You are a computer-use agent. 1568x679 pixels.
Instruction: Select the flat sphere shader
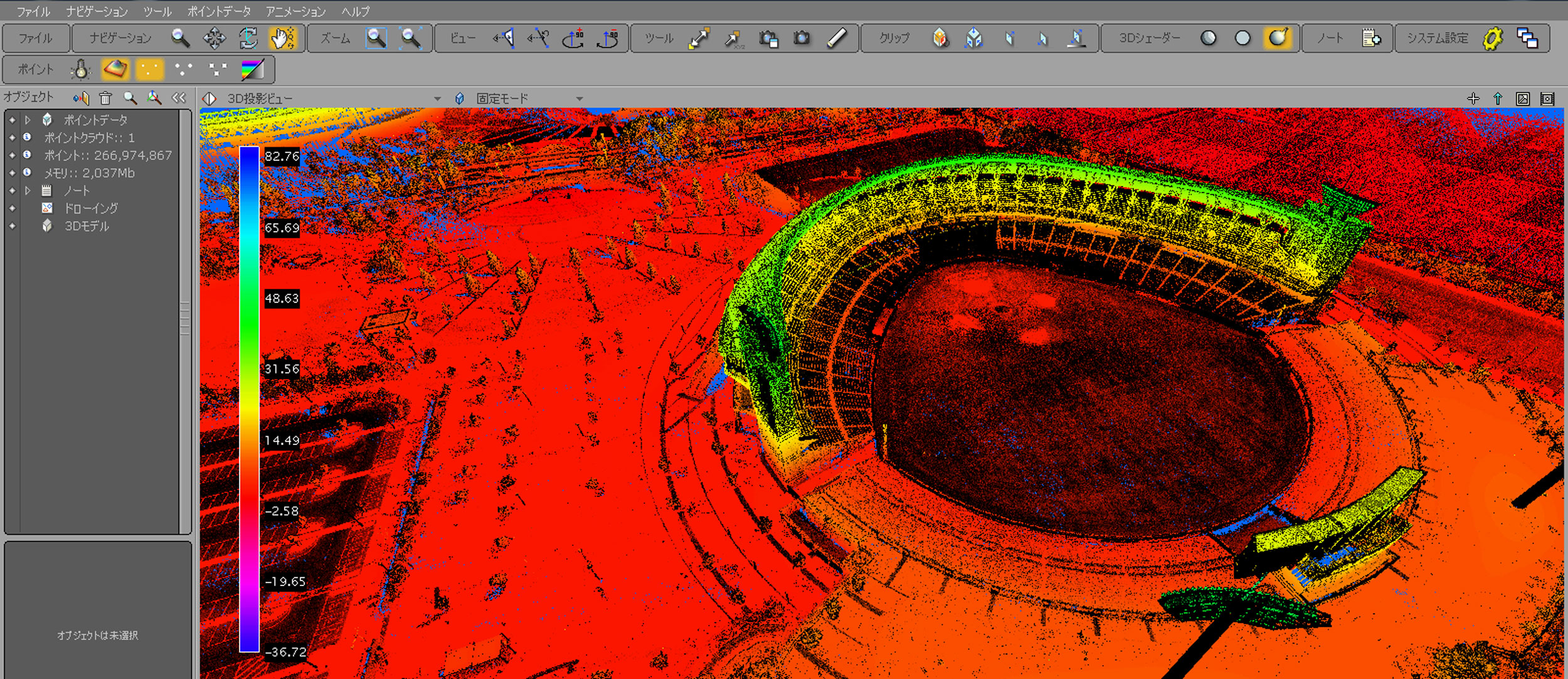tap(1242, 38)
